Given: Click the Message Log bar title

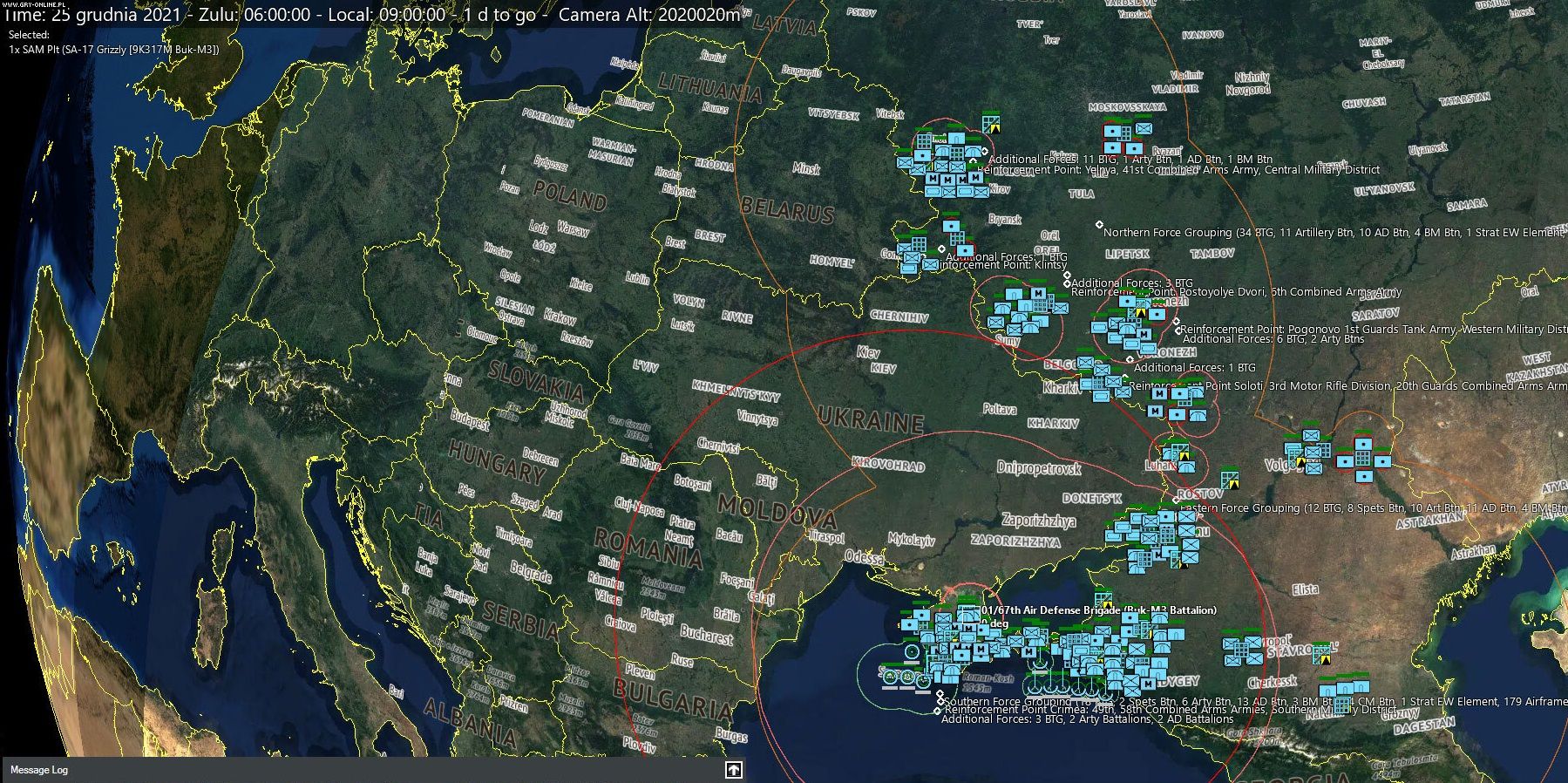Looking at the screenshot, I should tap(39, 770).
